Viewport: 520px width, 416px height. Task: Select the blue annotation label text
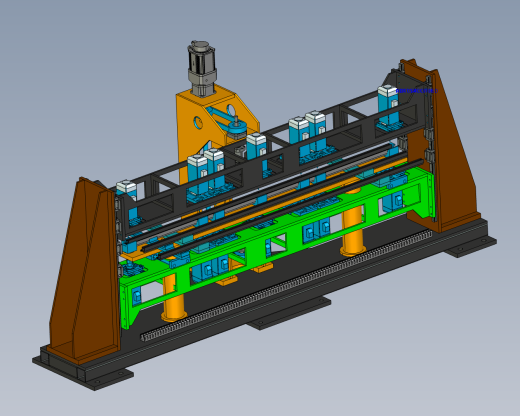[x=417, y=91]
